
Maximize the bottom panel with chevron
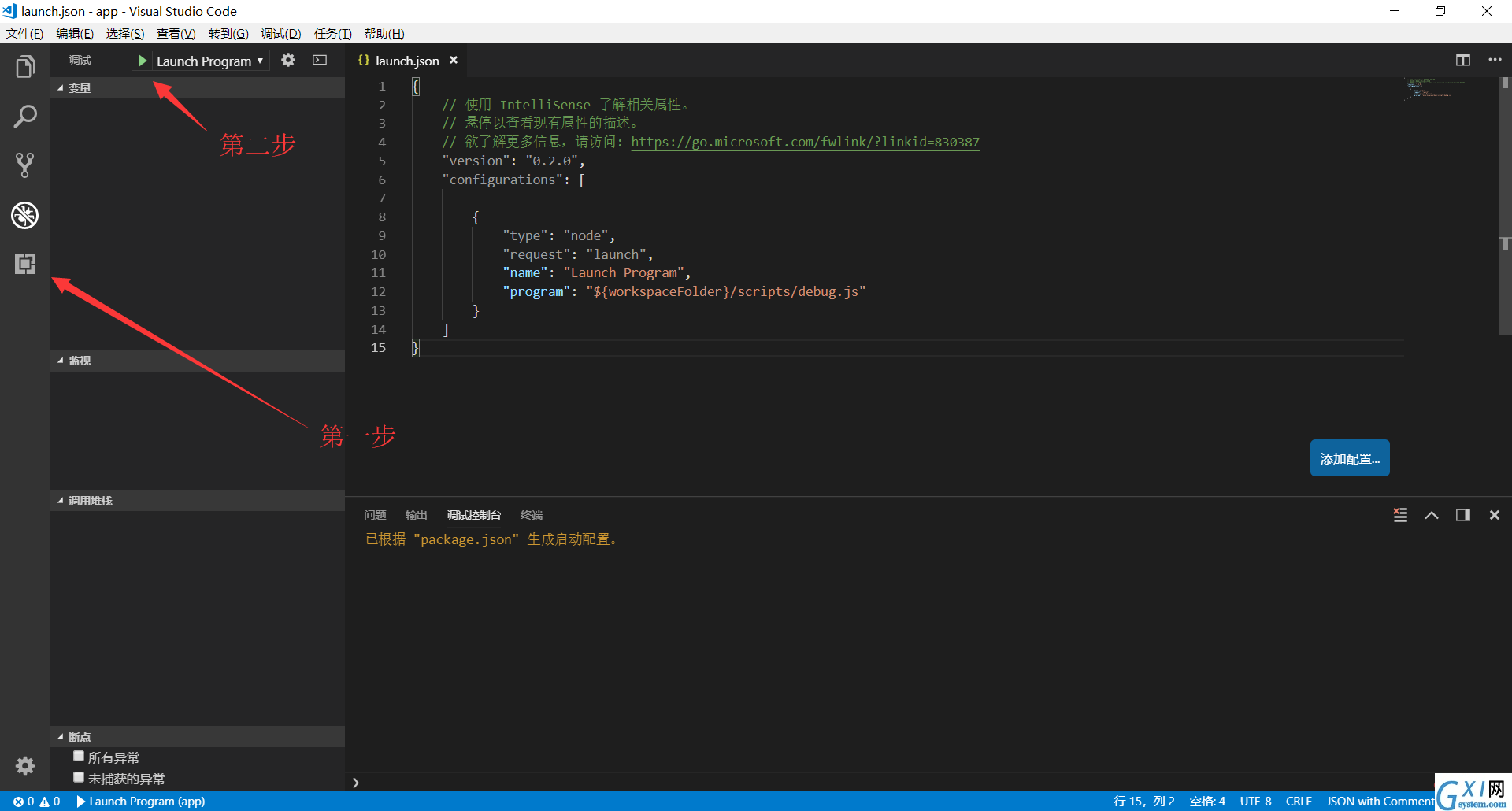[1432, 515]
